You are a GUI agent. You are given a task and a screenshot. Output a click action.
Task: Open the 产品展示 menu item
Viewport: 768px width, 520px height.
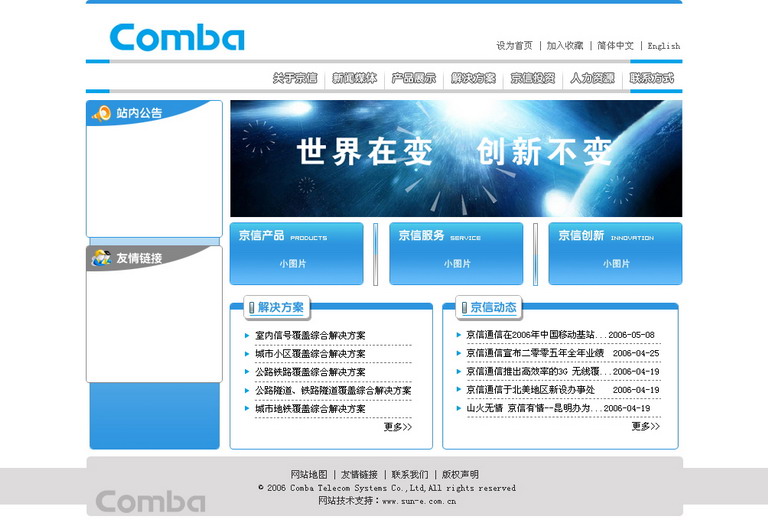414,78
